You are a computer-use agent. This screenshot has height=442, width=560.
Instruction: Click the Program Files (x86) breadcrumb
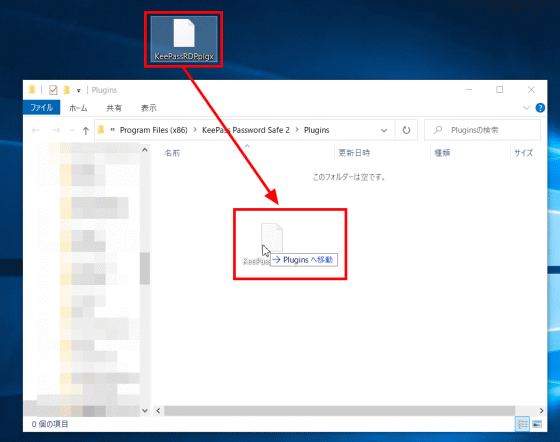point(154,130)
